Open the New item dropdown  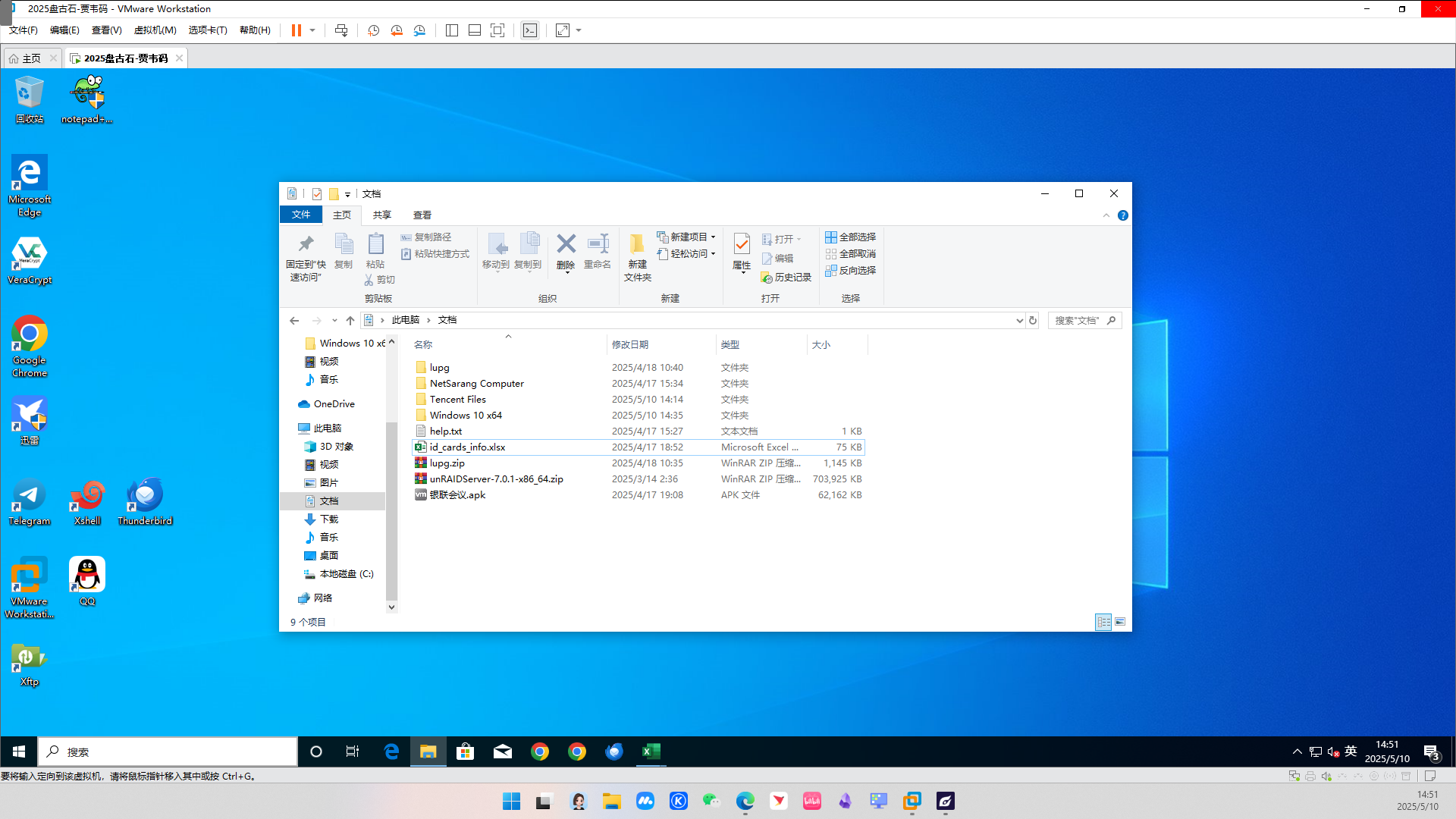[687, 237]
